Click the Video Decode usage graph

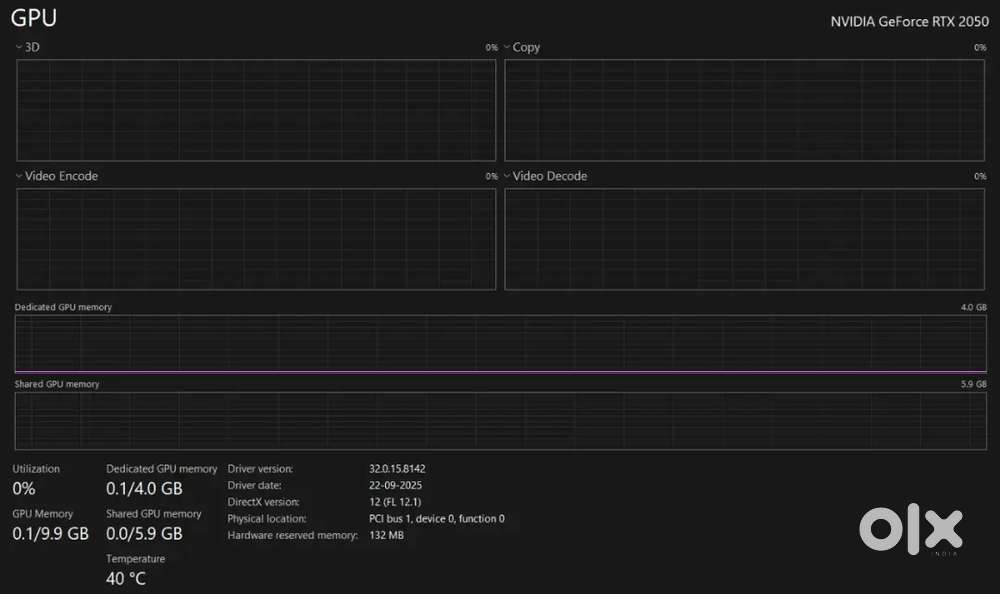[745, 239]
